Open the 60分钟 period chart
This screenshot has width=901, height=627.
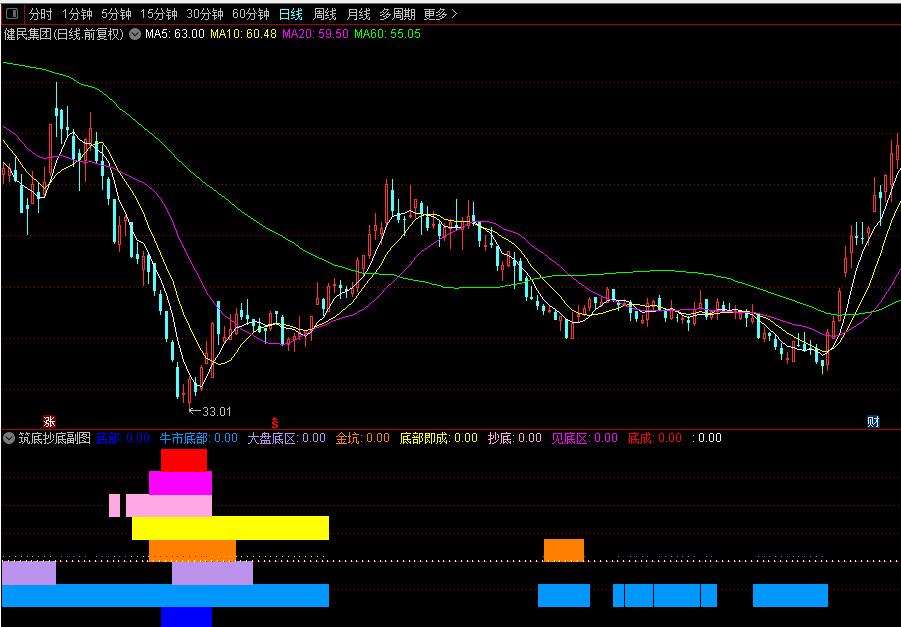(250, 14)
